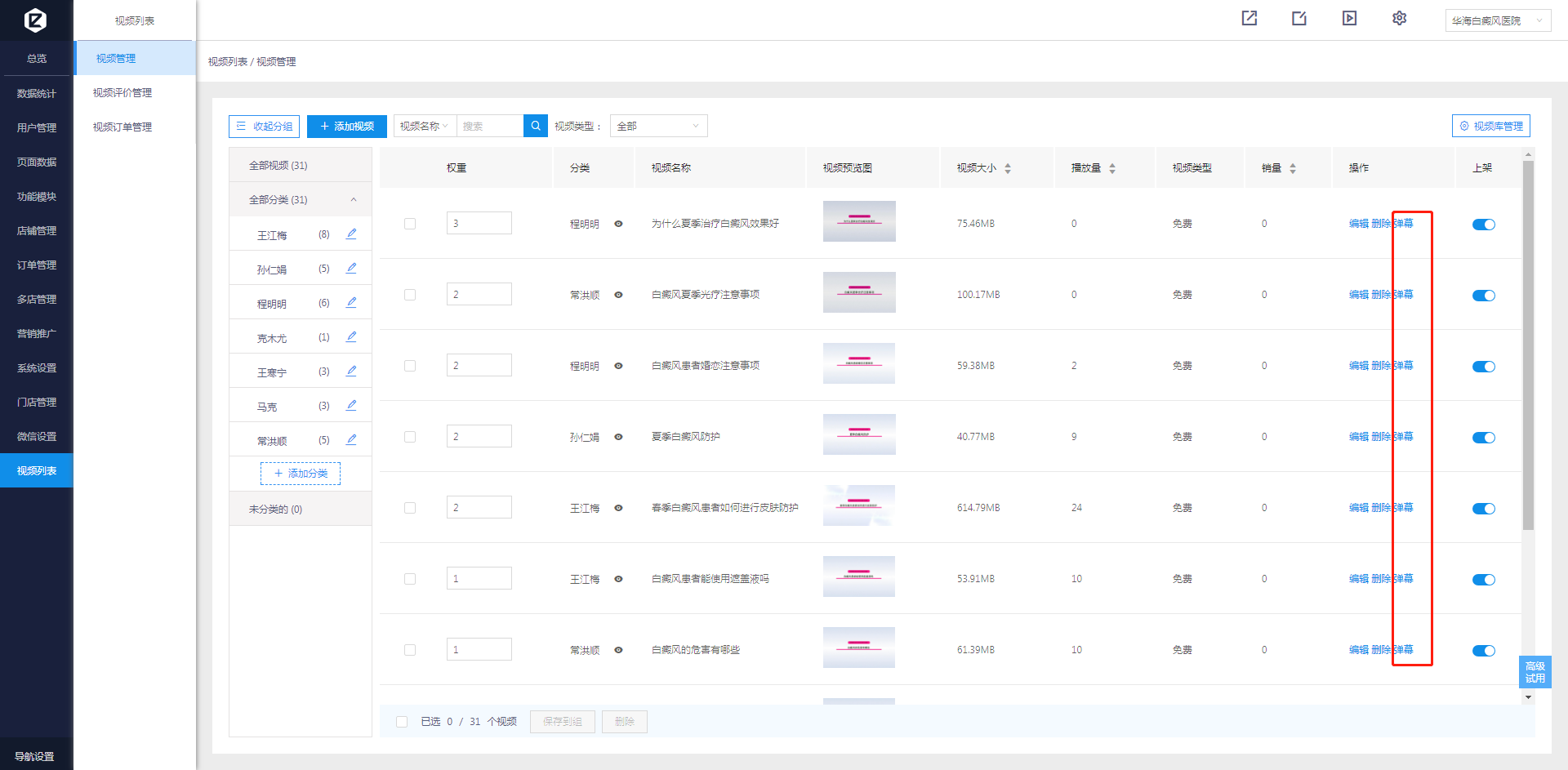Image resolution: width=1568 pixels, height=770 pixels.
Task: Click 编辑 link for 白癜风的危害有哪些
Action: click(1358, 650)
